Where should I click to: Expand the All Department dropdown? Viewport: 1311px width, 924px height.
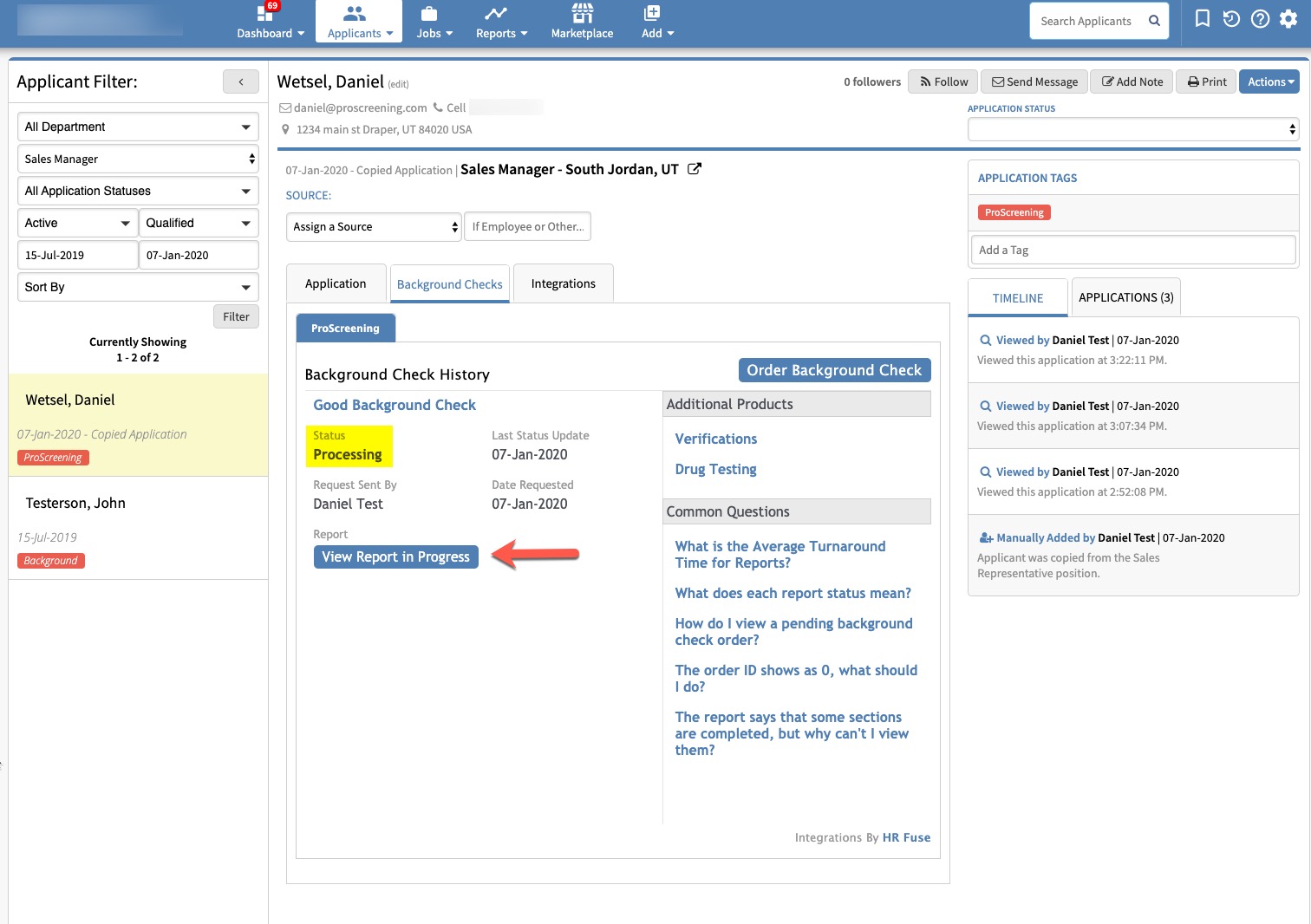tap(138, 127)
